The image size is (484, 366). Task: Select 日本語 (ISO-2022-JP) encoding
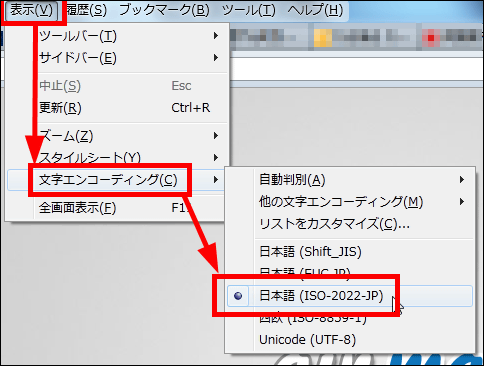349,296
